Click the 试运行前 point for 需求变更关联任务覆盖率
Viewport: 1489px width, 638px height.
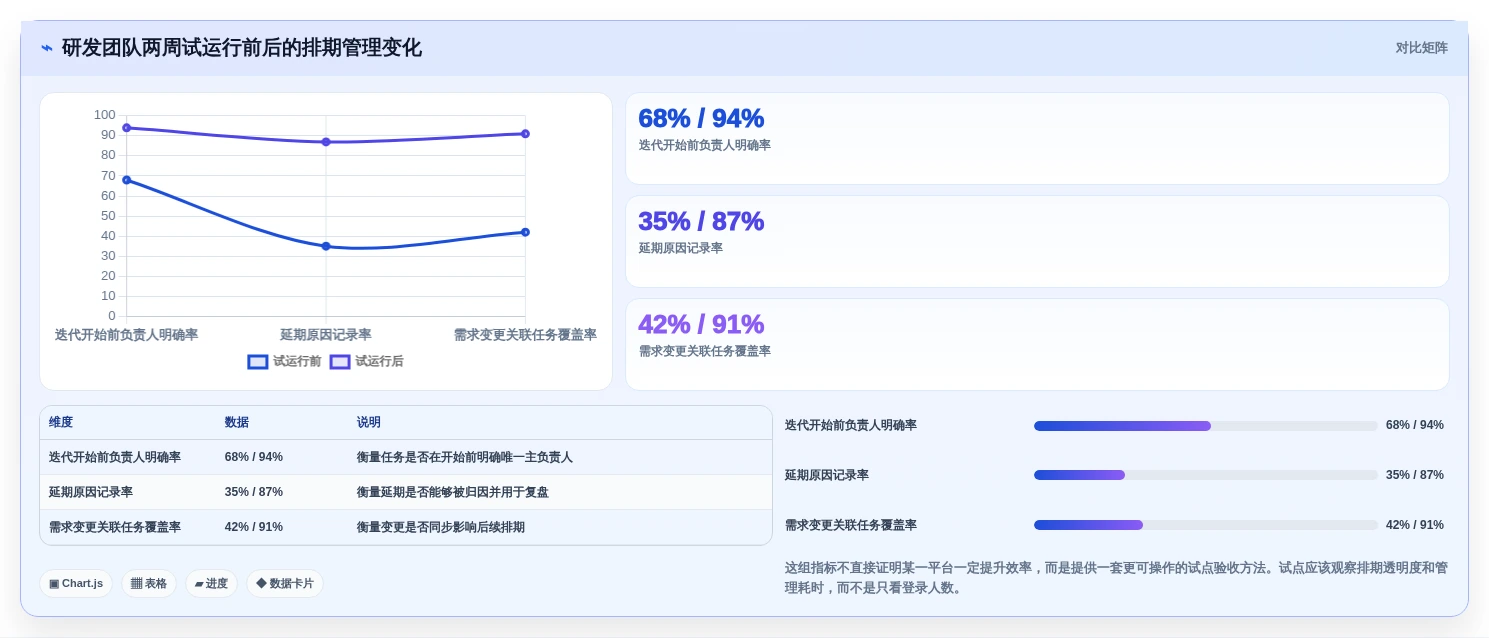click(525, 232)
